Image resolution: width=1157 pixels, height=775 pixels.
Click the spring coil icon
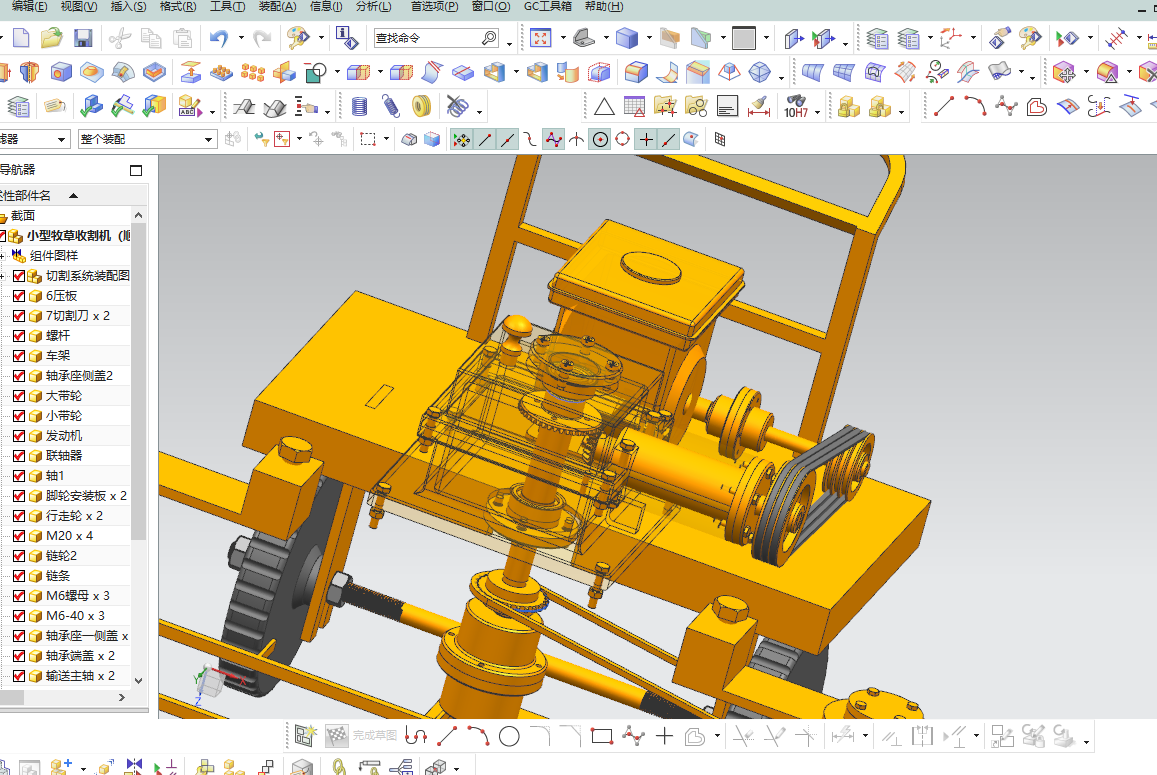[x=390, y=107]
